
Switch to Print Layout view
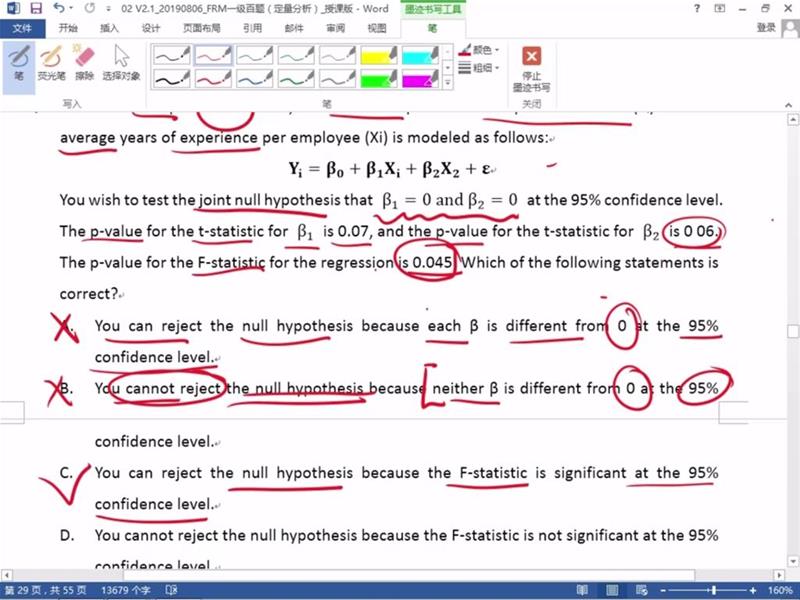coord(612,590)
